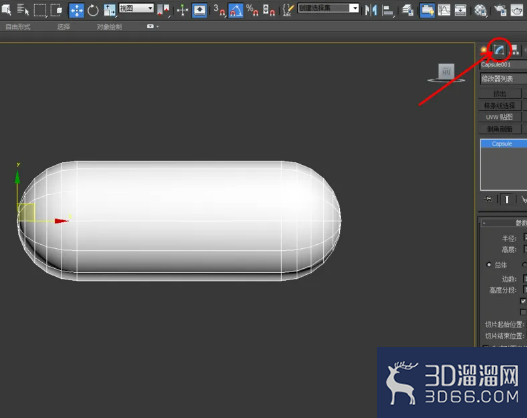Click the Align tool icon
527x418 pixels.
click(388, 10)
